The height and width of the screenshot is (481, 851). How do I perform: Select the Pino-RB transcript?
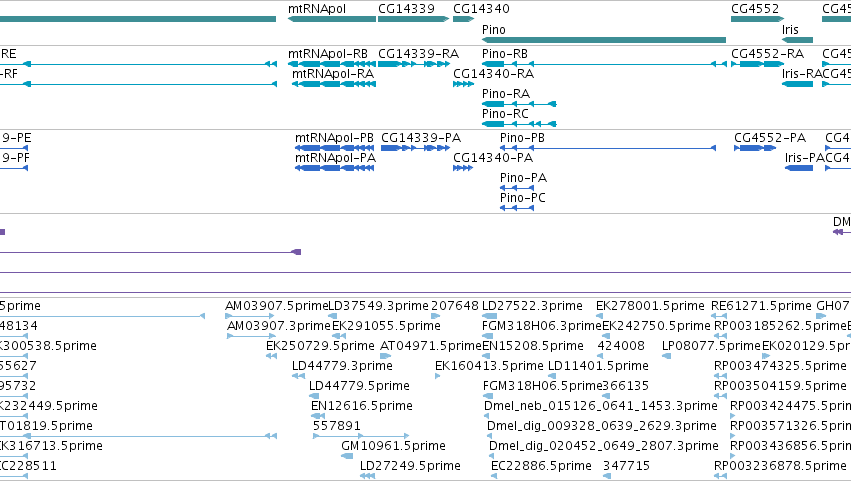[605, 64]
